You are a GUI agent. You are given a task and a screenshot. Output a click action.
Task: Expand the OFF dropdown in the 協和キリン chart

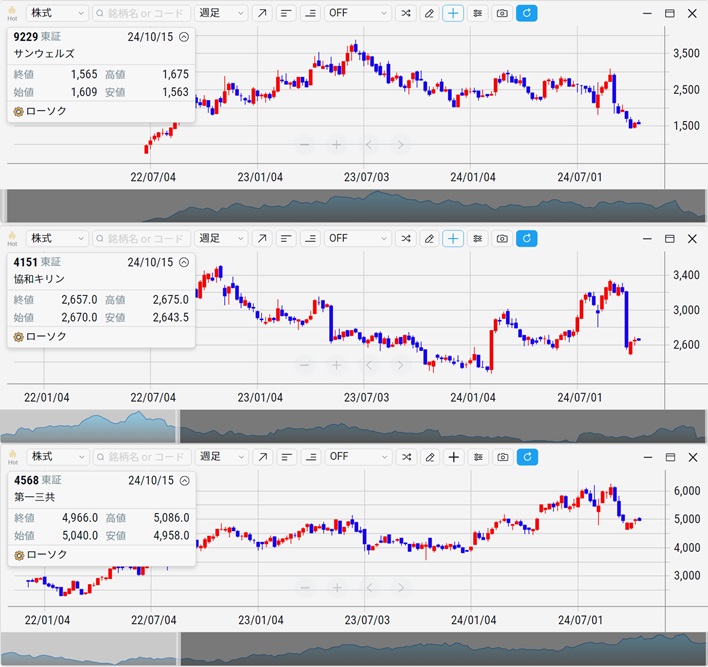[357, 238]
